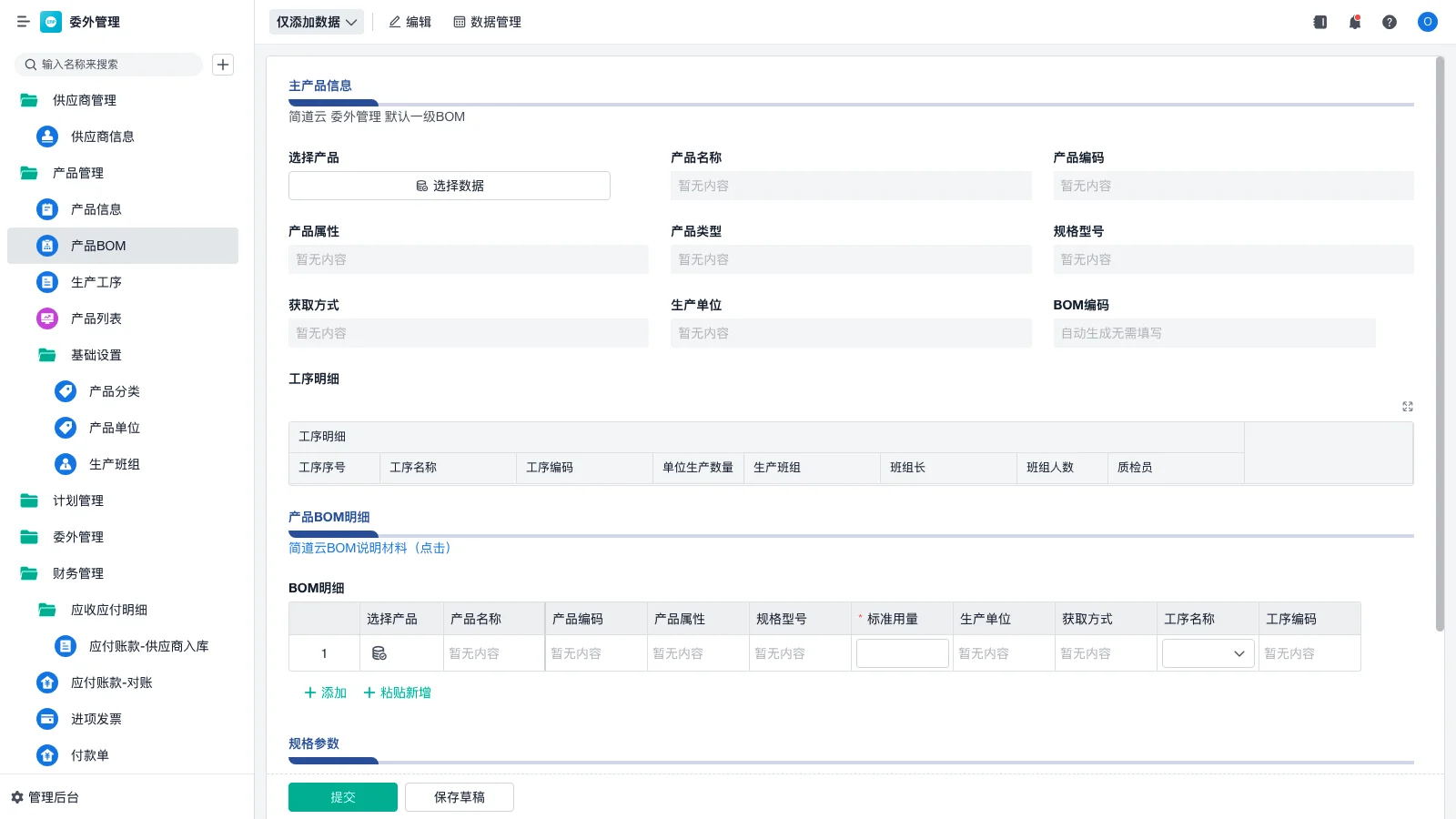Open the 简道云BOM说明材料（点击） link

[x=369, y=548]
